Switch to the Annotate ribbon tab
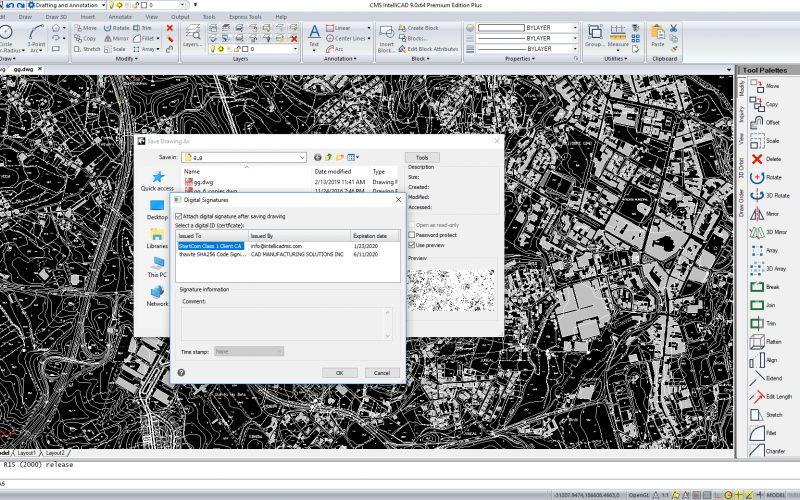800x500 pixels. point(120,17)
